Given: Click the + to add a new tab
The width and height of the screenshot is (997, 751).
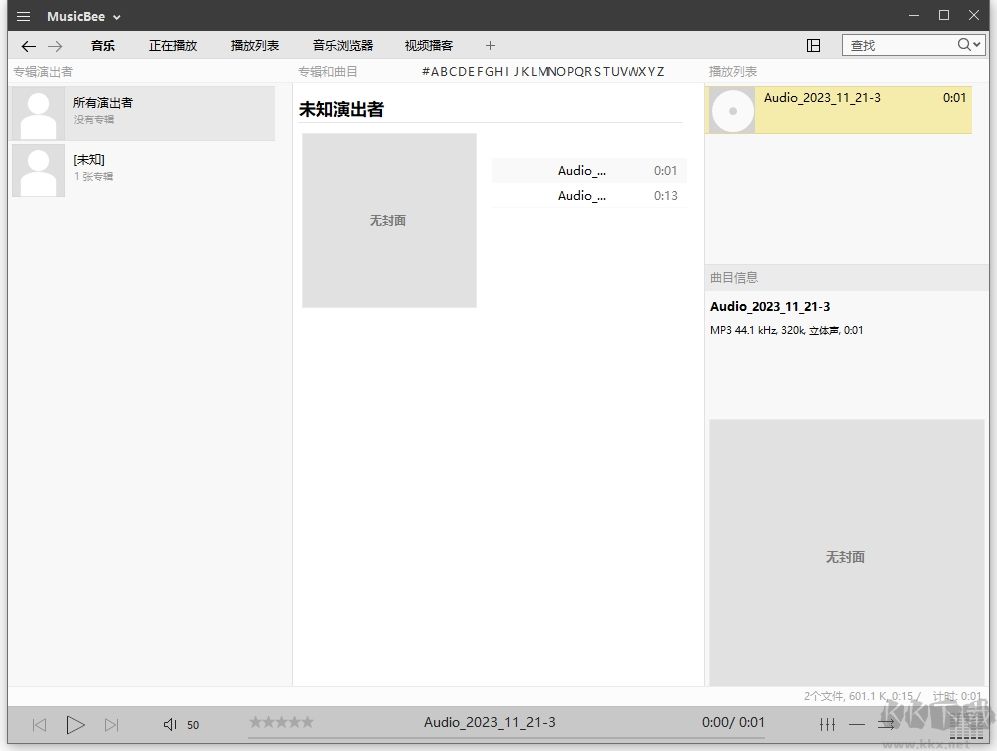Looking at the screenshot, I should pyautogui.click(x=490, y=45).
